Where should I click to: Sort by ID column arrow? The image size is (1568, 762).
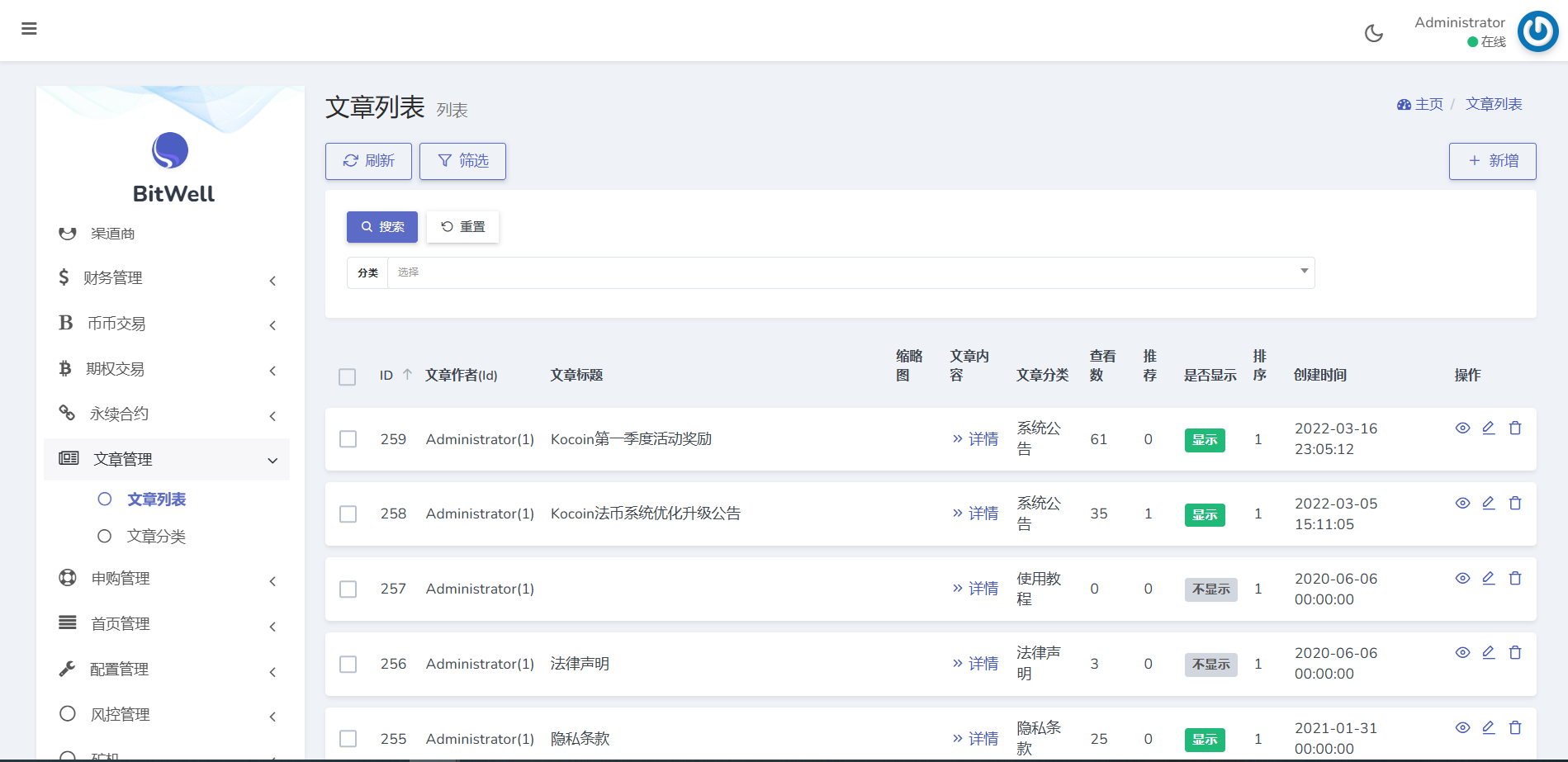click(x=407, y=375)
